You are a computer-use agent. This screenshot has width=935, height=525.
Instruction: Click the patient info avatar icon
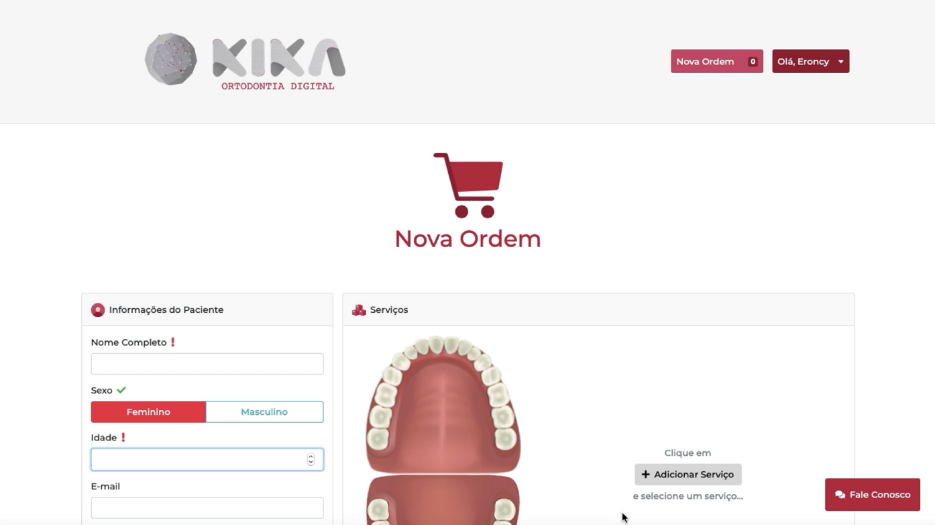[98, 310]
